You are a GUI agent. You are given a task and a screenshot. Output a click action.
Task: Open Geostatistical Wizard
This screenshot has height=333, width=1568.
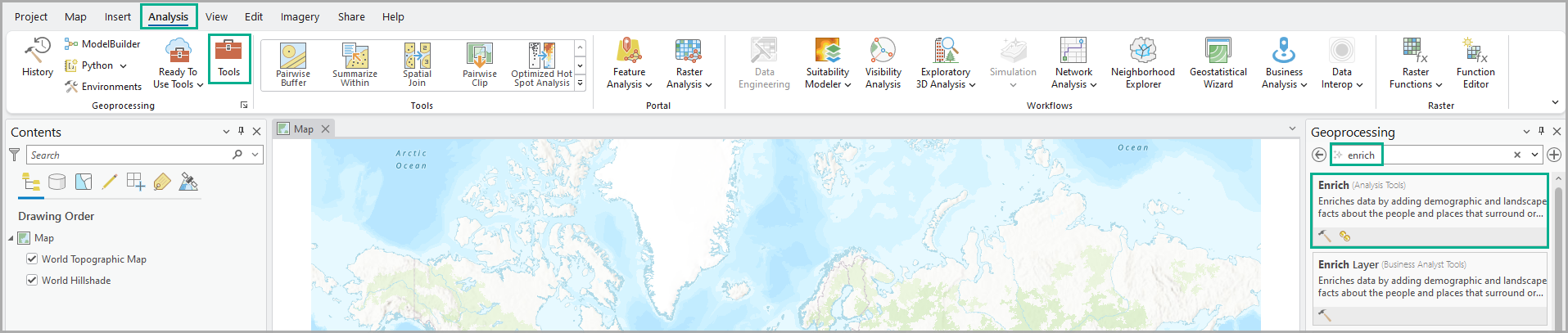1218,64
